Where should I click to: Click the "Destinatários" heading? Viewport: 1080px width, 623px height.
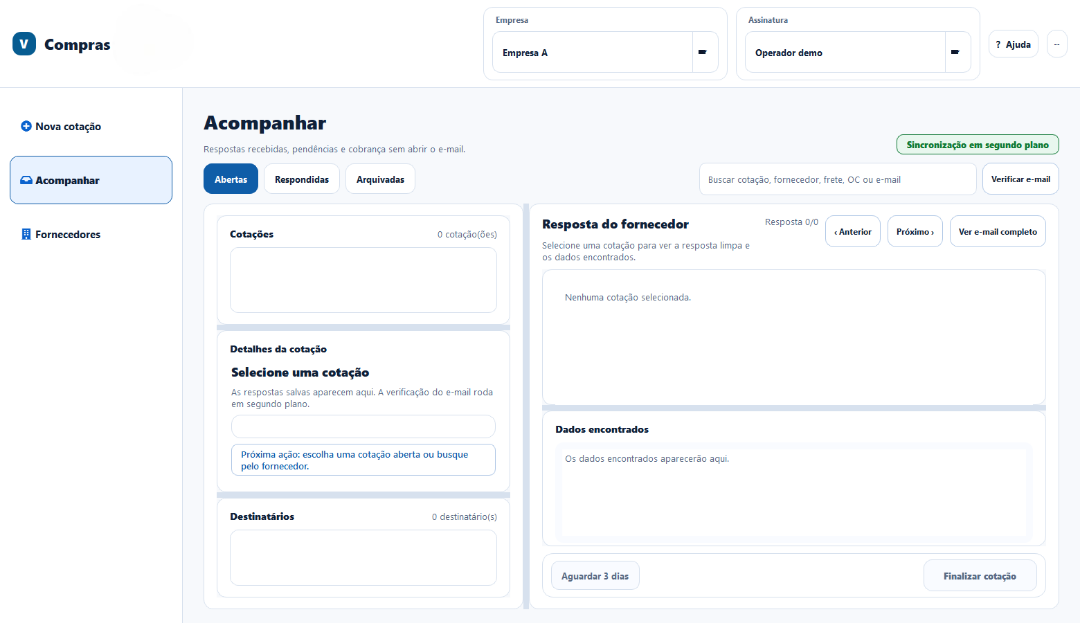point(262,516)
